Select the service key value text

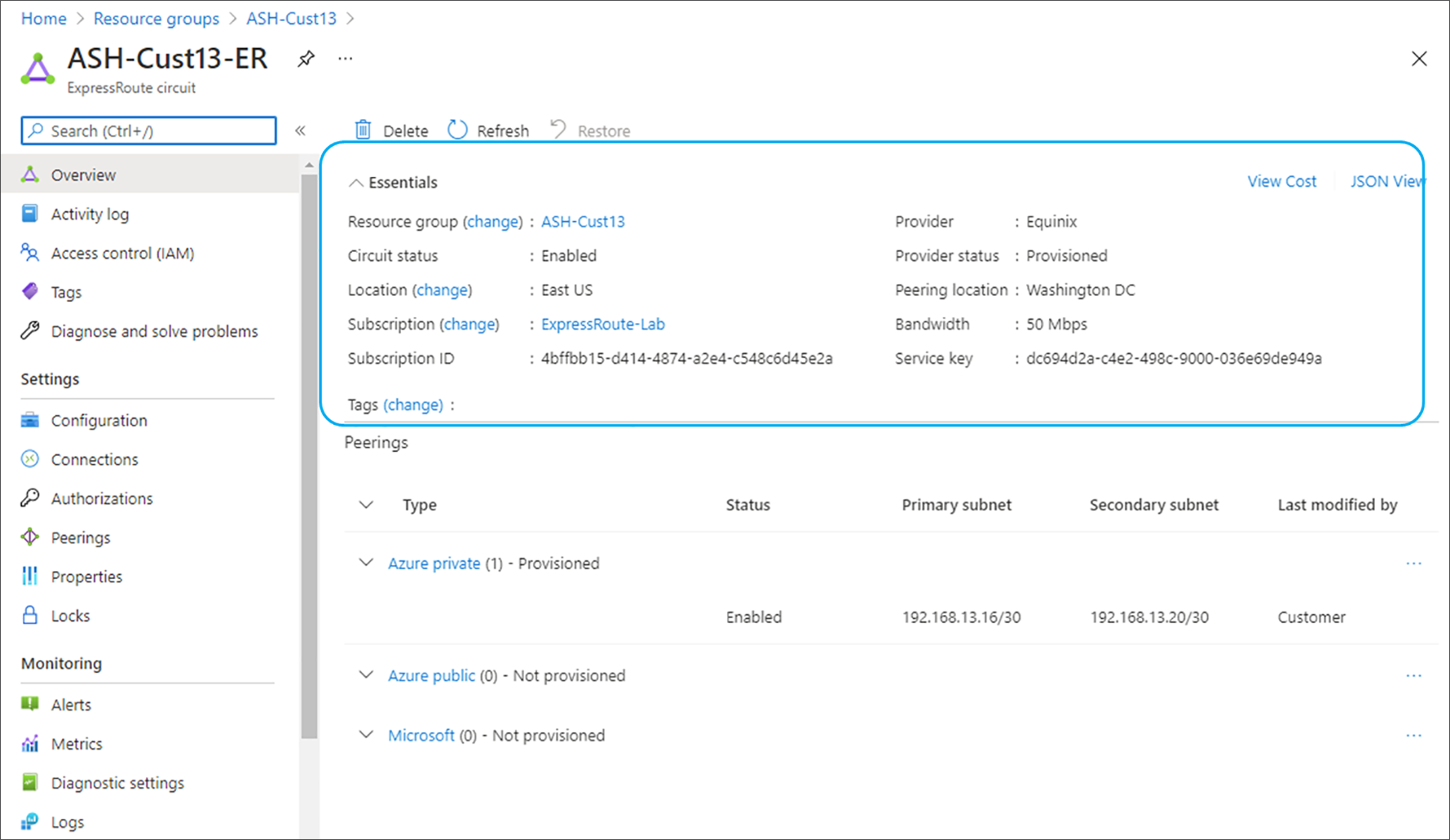click(1173, 358)
